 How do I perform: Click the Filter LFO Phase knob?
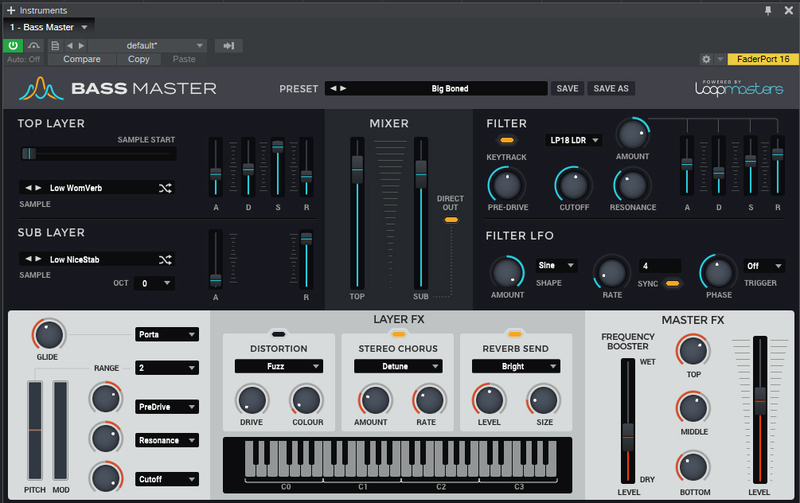click(716, 270)
